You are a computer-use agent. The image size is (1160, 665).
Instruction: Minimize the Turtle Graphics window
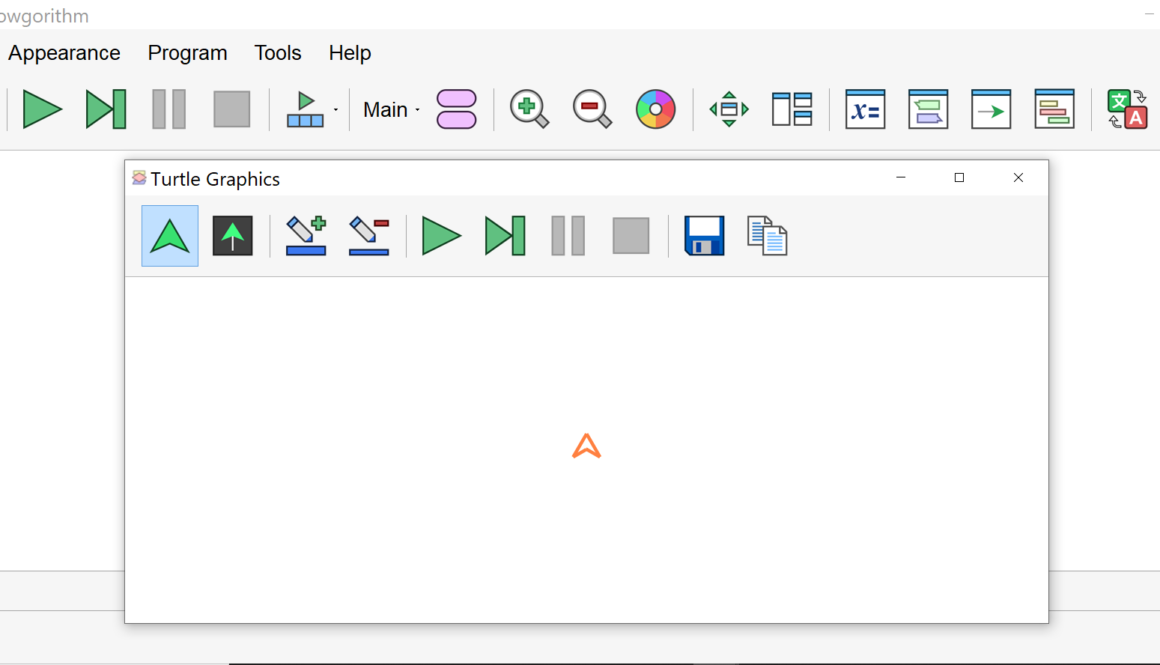pyautogui.click(x=900, y=178)
